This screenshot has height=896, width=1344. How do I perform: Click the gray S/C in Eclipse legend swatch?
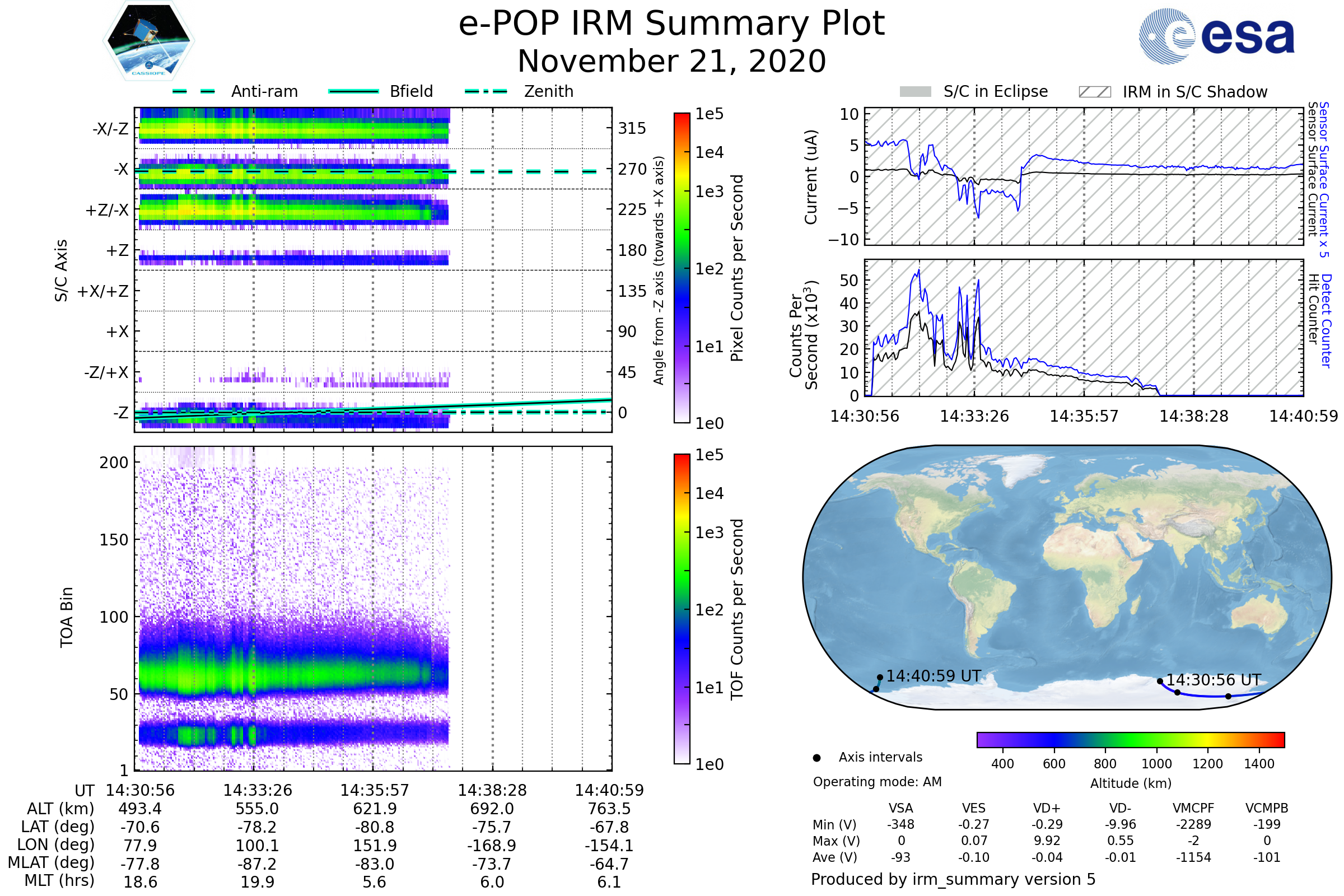coord(915,92)
